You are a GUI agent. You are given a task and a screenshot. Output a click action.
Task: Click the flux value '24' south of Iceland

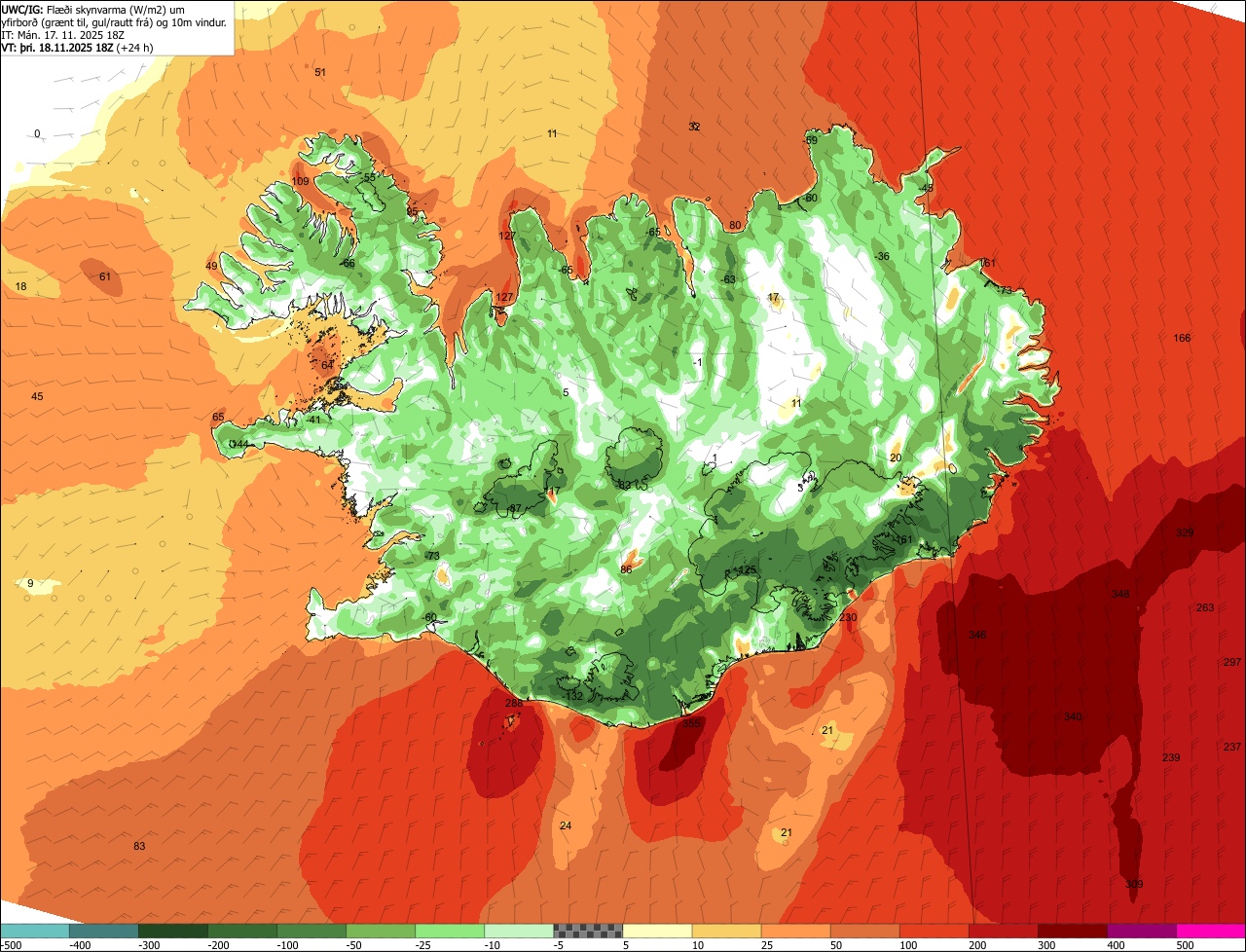pyautogui.click(x=566, y=825)
